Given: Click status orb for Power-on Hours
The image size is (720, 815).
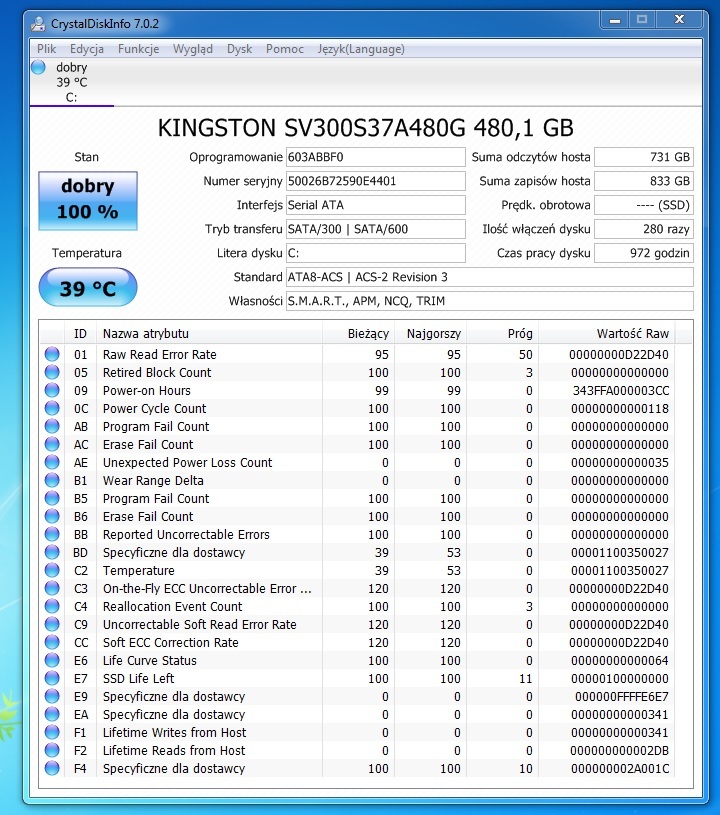Looking at the screenshot, I should click(x=52, y=390).
